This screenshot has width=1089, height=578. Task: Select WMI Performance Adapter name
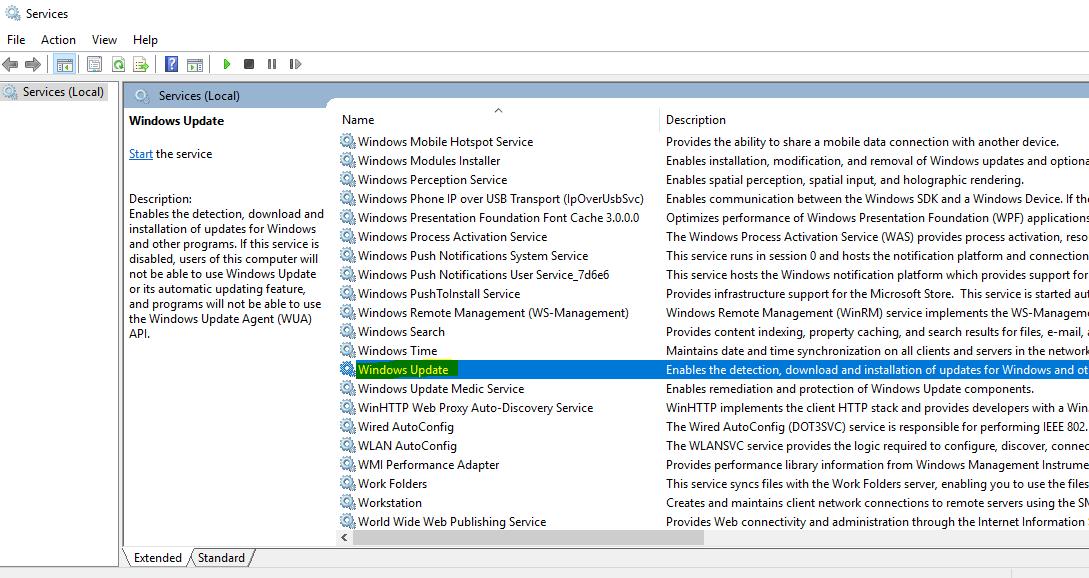click(429, 465)
